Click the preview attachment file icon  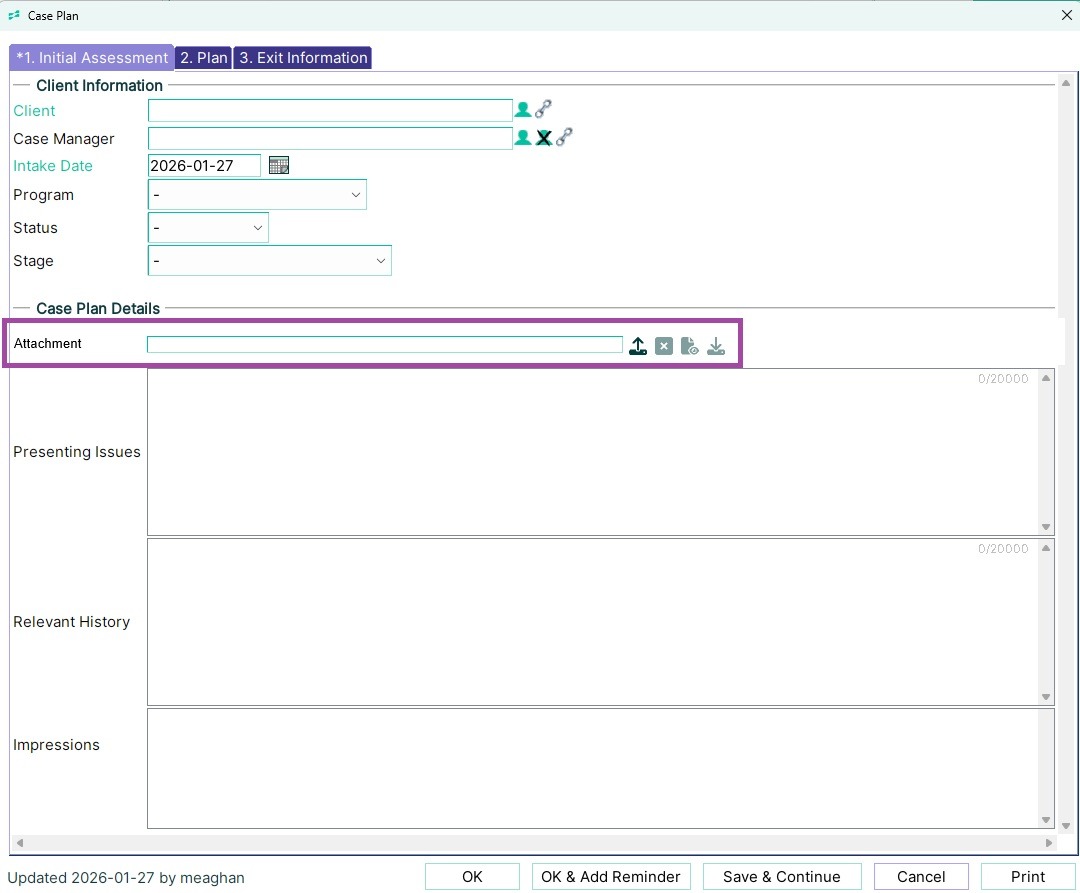pos(689,346)
